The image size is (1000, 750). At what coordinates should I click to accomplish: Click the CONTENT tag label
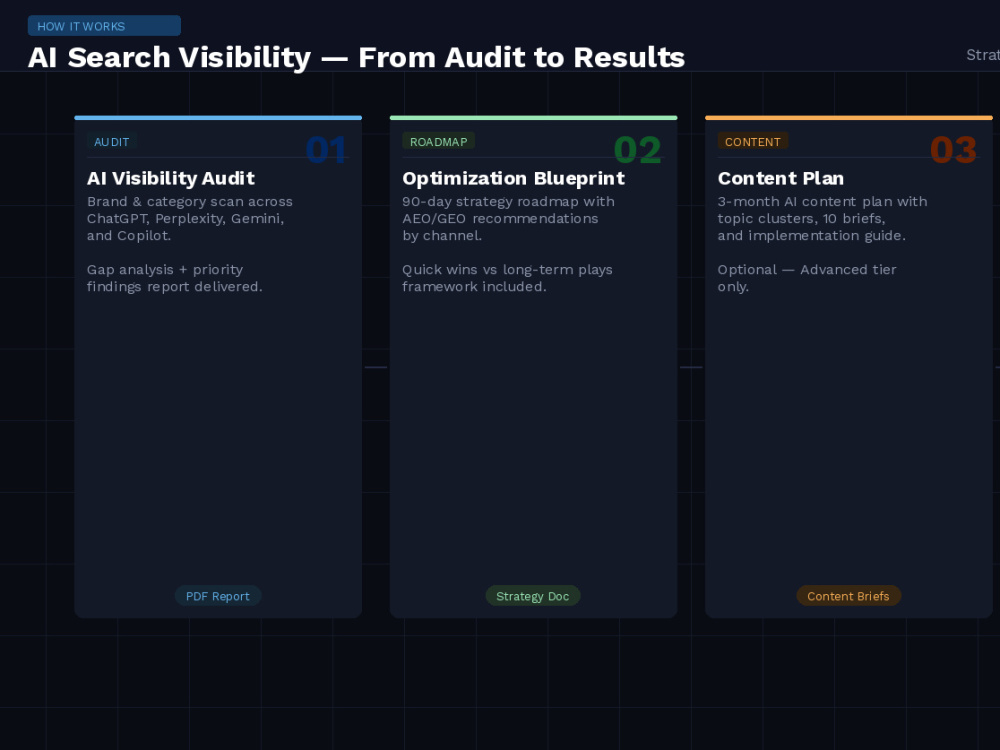coord(753,142)
